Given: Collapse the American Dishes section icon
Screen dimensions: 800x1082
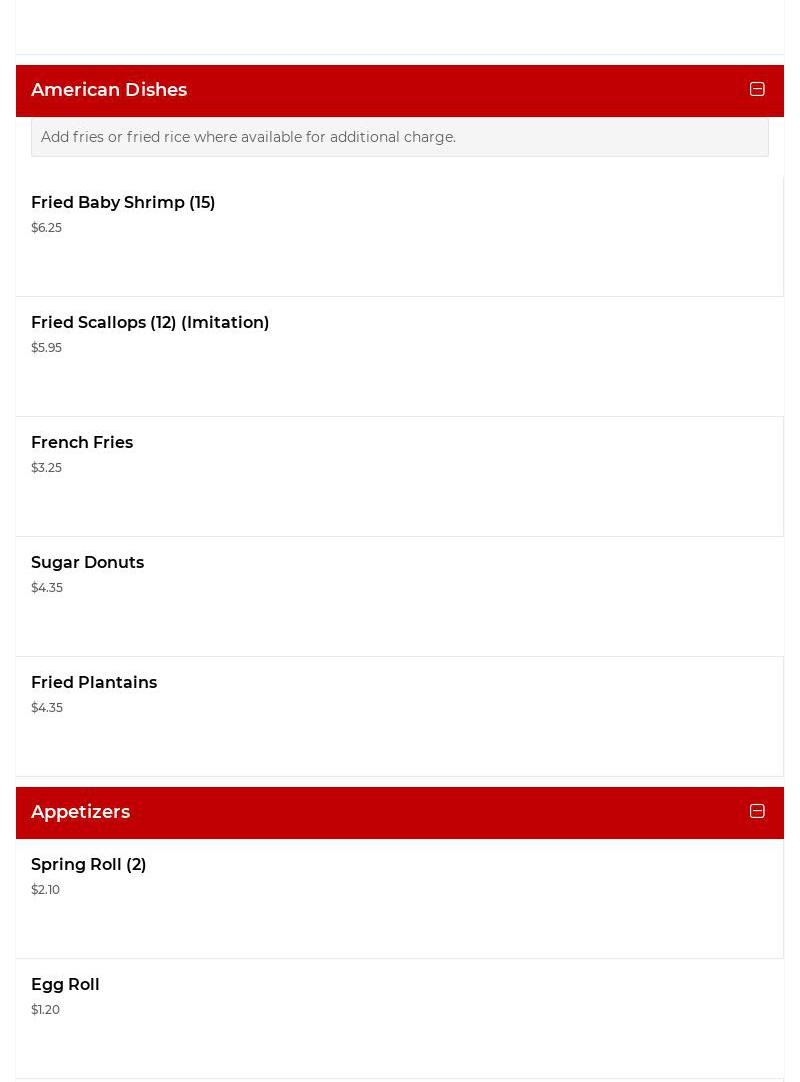Looking at the screenshot, I should tap(757, 89).
